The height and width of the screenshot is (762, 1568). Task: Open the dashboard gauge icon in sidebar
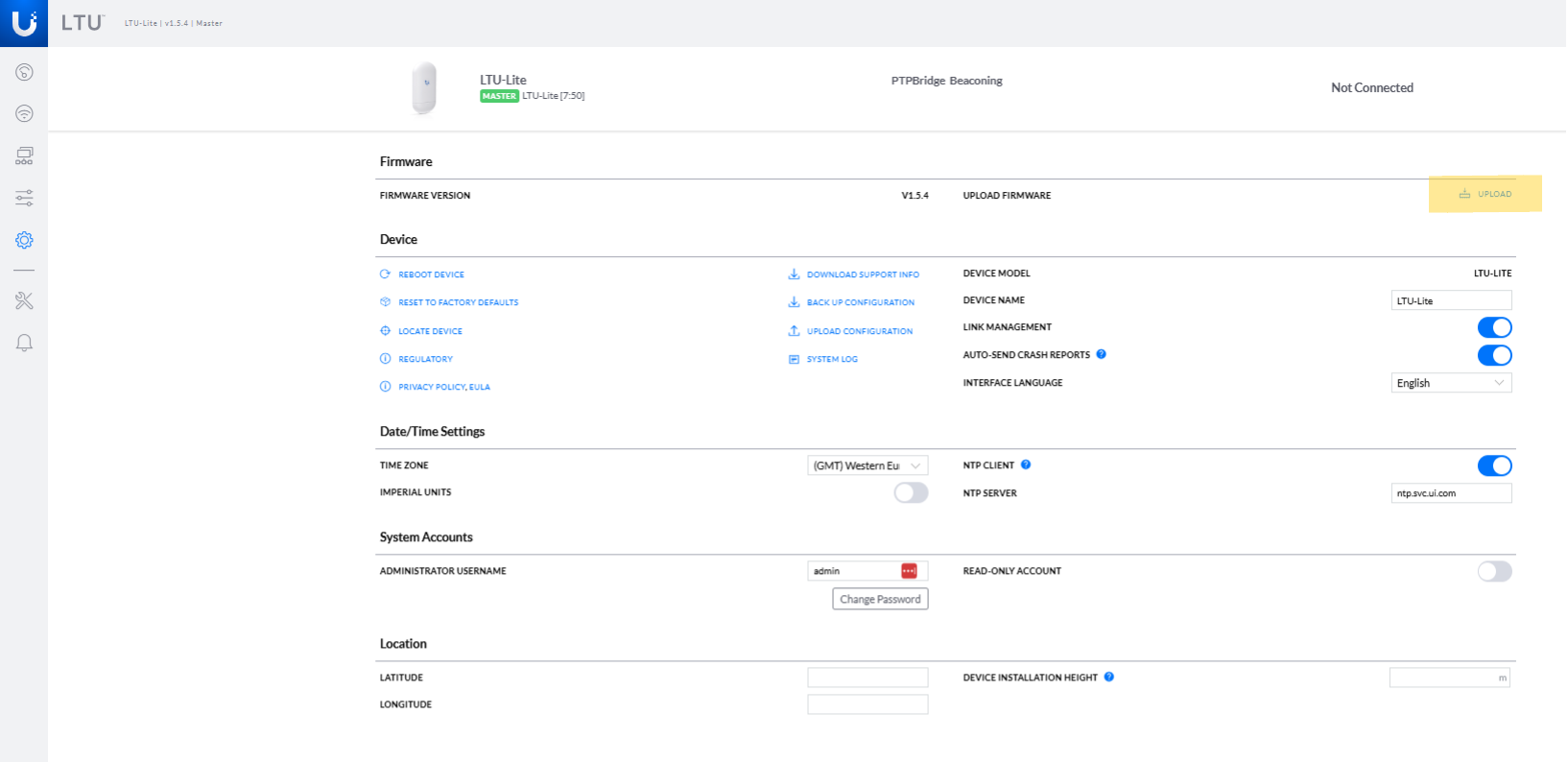[x=24, y=72]
